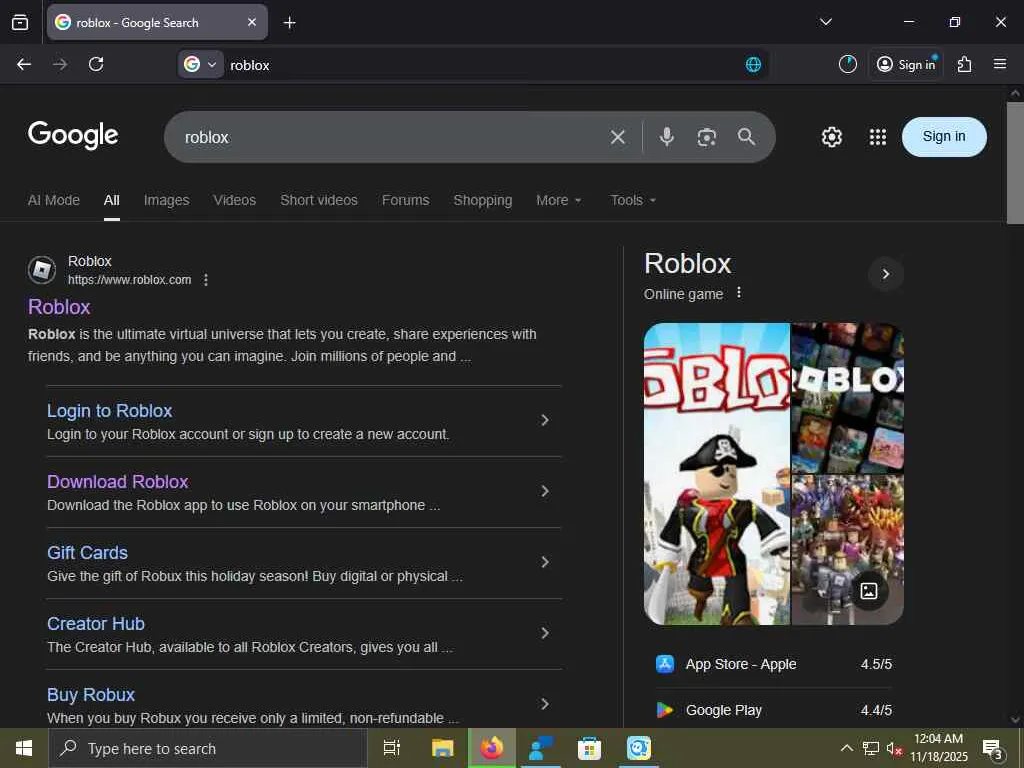Expand chevron on Creator Hub row
Viewport: 1024px width, 768px height.
pos(545,633)
